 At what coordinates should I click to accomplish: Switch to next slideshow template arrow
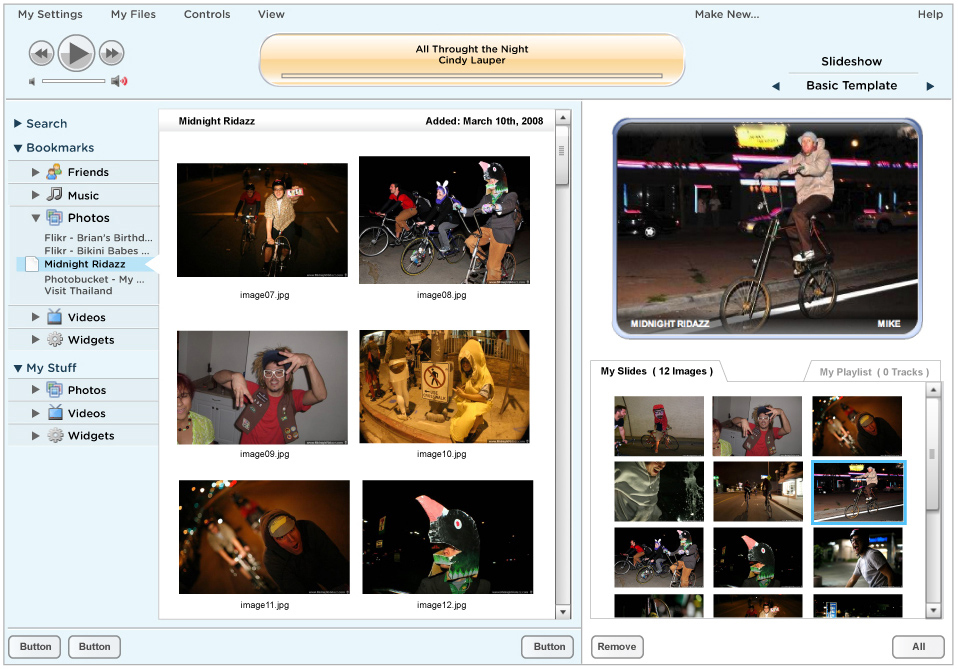(x=930, y=86)
